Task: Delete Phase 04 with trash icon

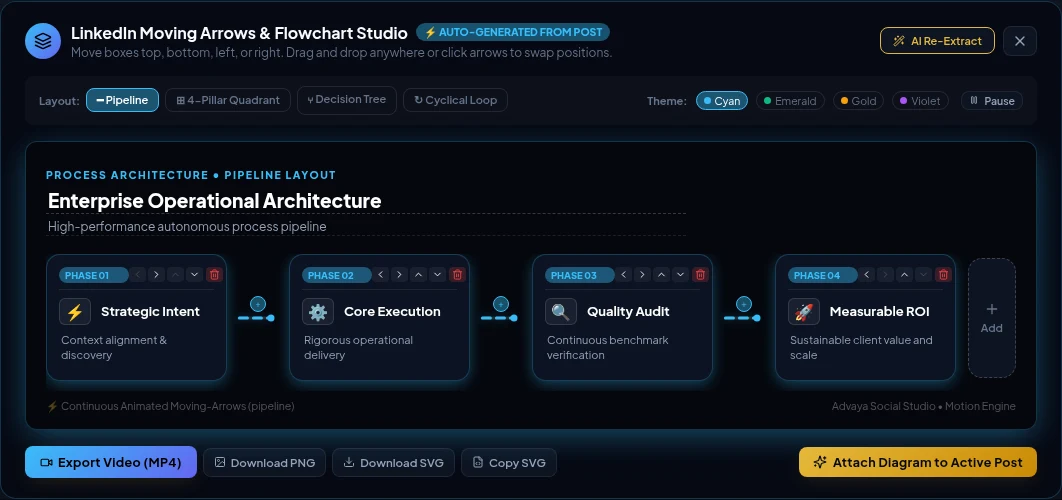Action: point(943,274)
